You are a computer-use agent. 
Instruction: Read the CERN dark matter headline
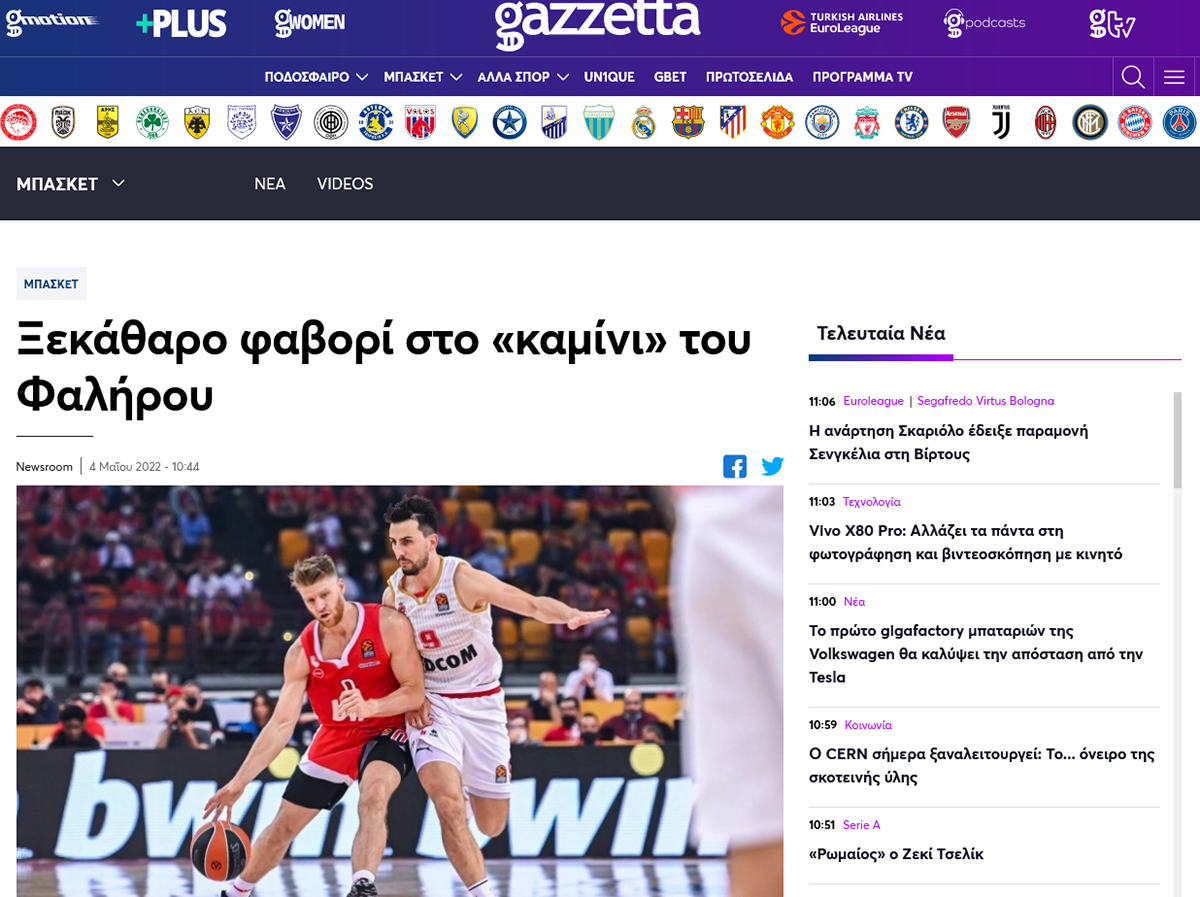982,766
